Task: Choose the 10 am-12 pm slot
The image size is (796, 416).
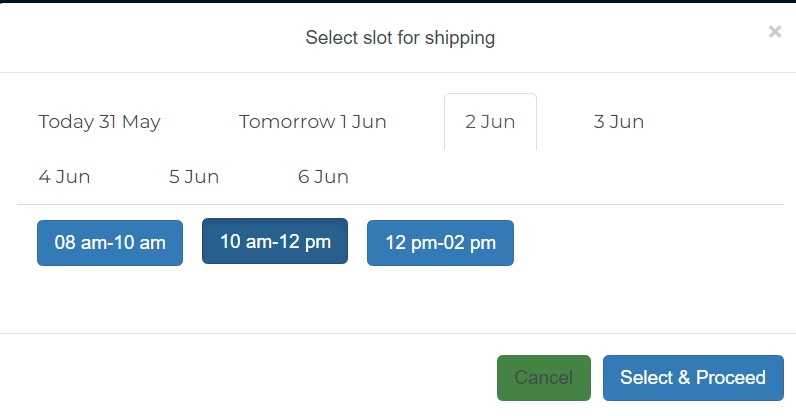Action: click(x=275, y=241)
